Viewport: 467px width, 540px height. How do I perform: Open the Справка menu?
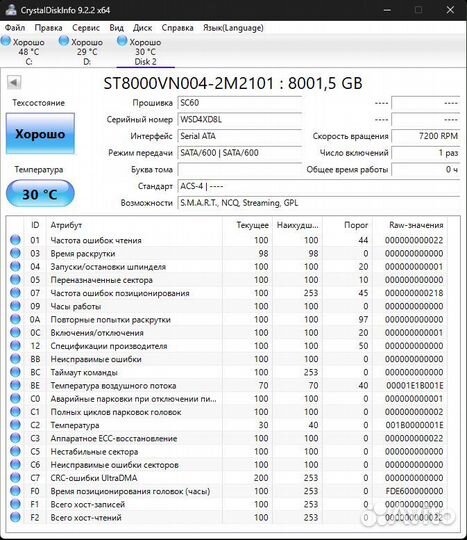coord(177,28)
